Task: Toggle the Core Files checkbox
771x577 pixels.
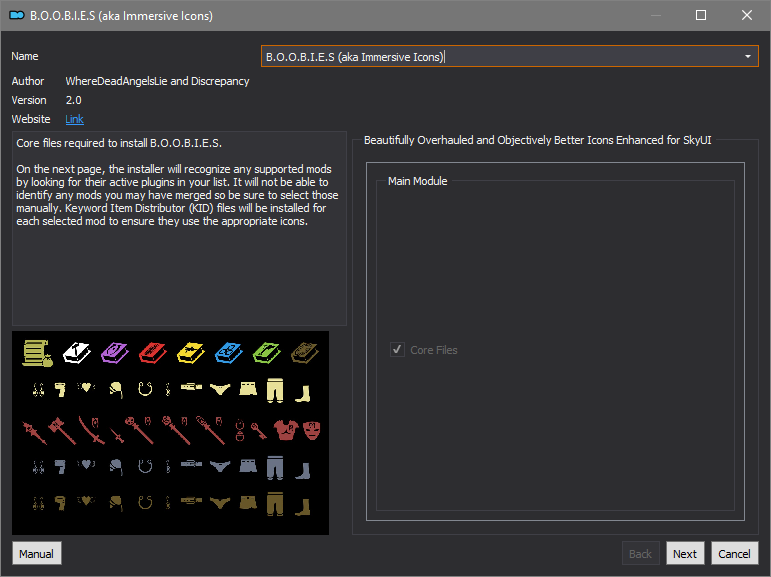Action: (x=397, y=350)
